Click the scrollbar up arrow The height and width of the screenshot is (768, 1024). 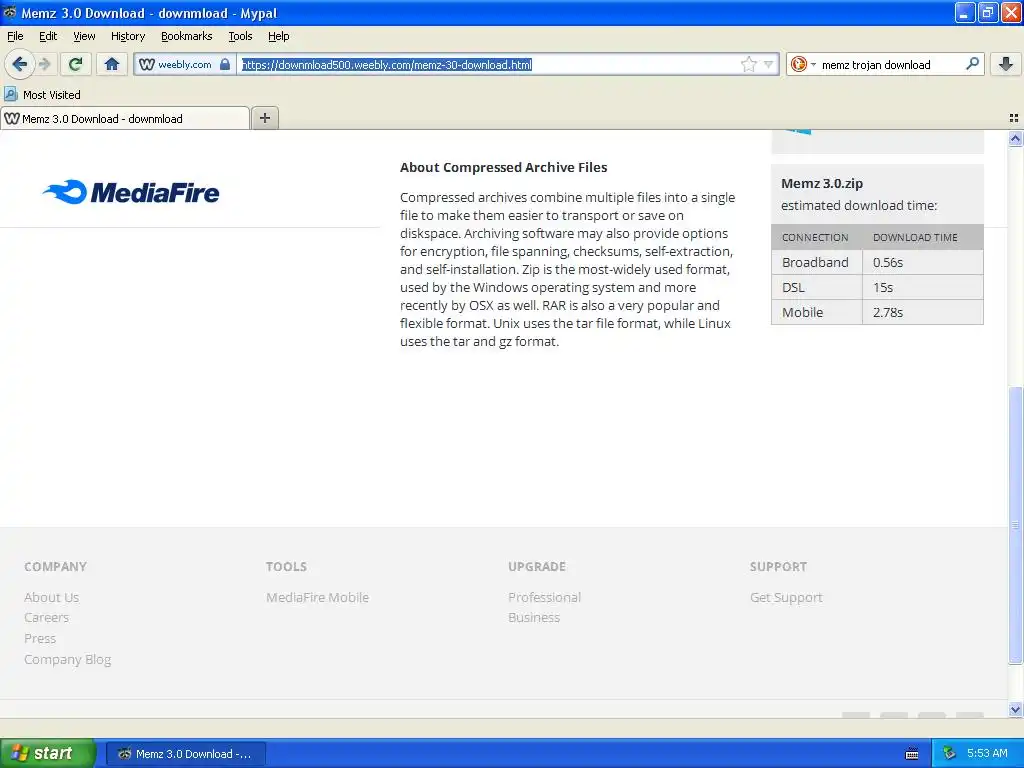click(x=1015, y=138)
